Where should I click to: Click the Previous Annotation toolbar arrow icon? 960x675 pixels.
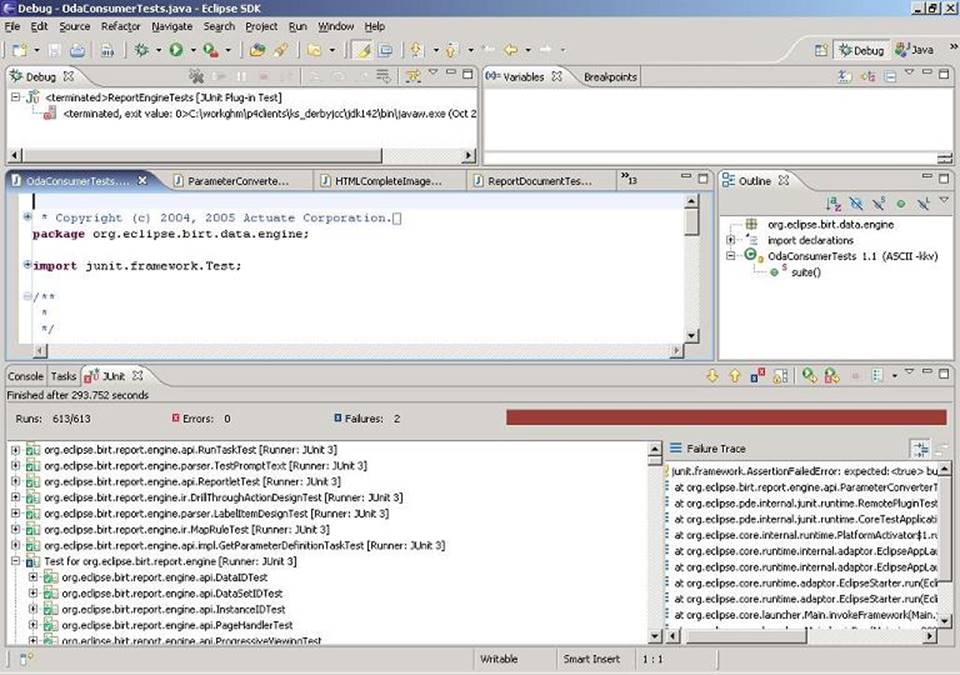(x=451, y=50)
